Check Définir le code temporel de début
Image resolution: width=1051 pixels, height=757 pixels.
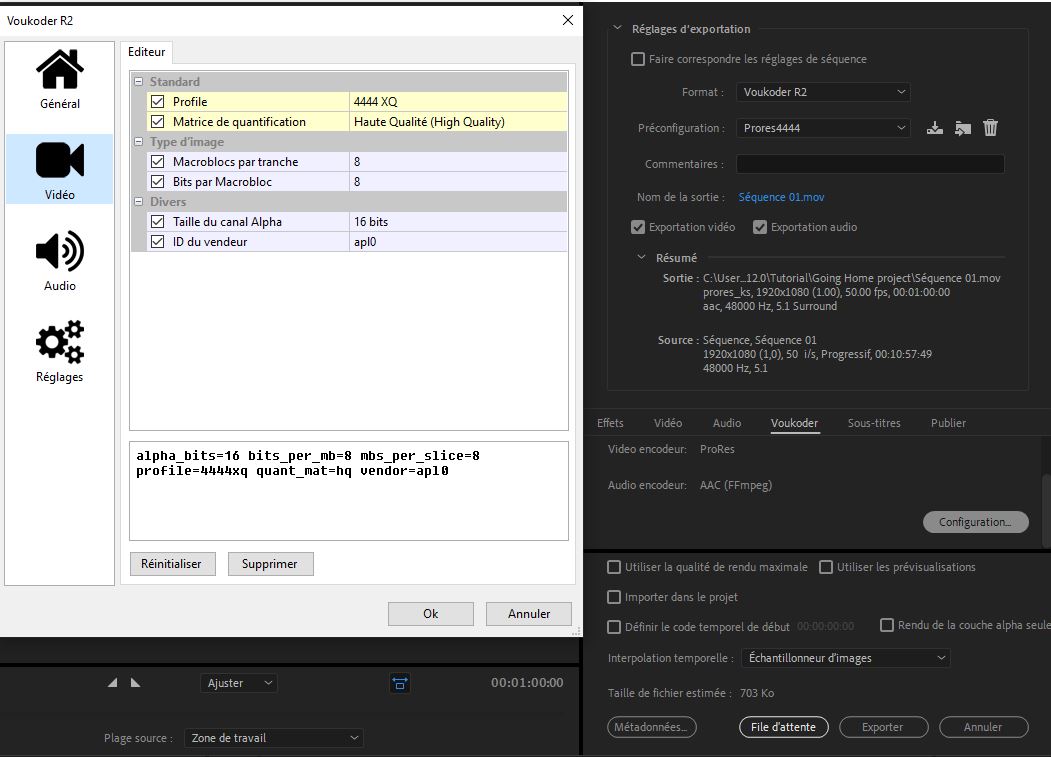[x=614, y=627]
